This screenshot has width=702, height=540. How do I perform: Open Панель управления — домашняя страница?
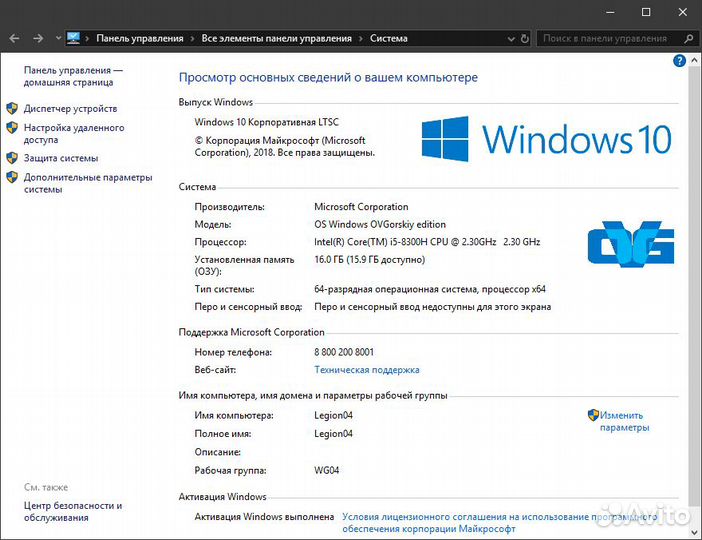pyautogui.click(x=73, y=76)
